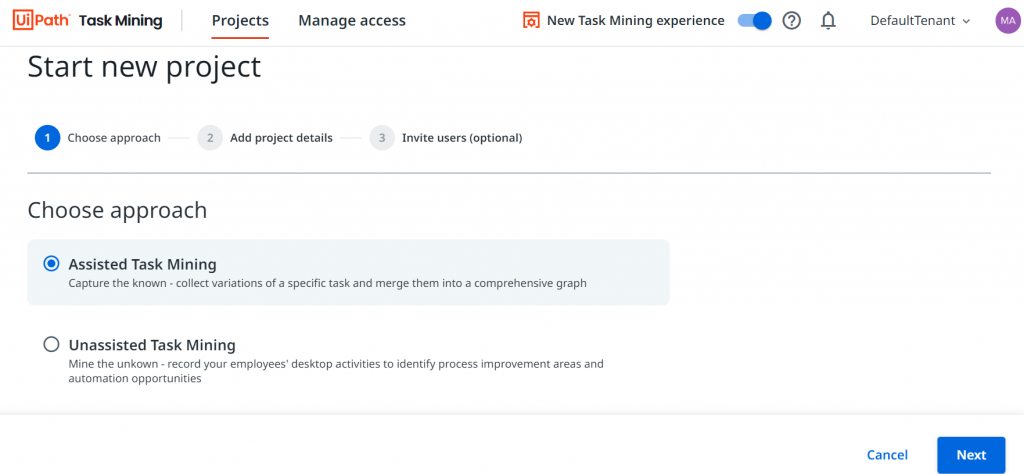Screen dimensions: 1024x474
Task: Click the UiPath logo icon
Action: 42,21
